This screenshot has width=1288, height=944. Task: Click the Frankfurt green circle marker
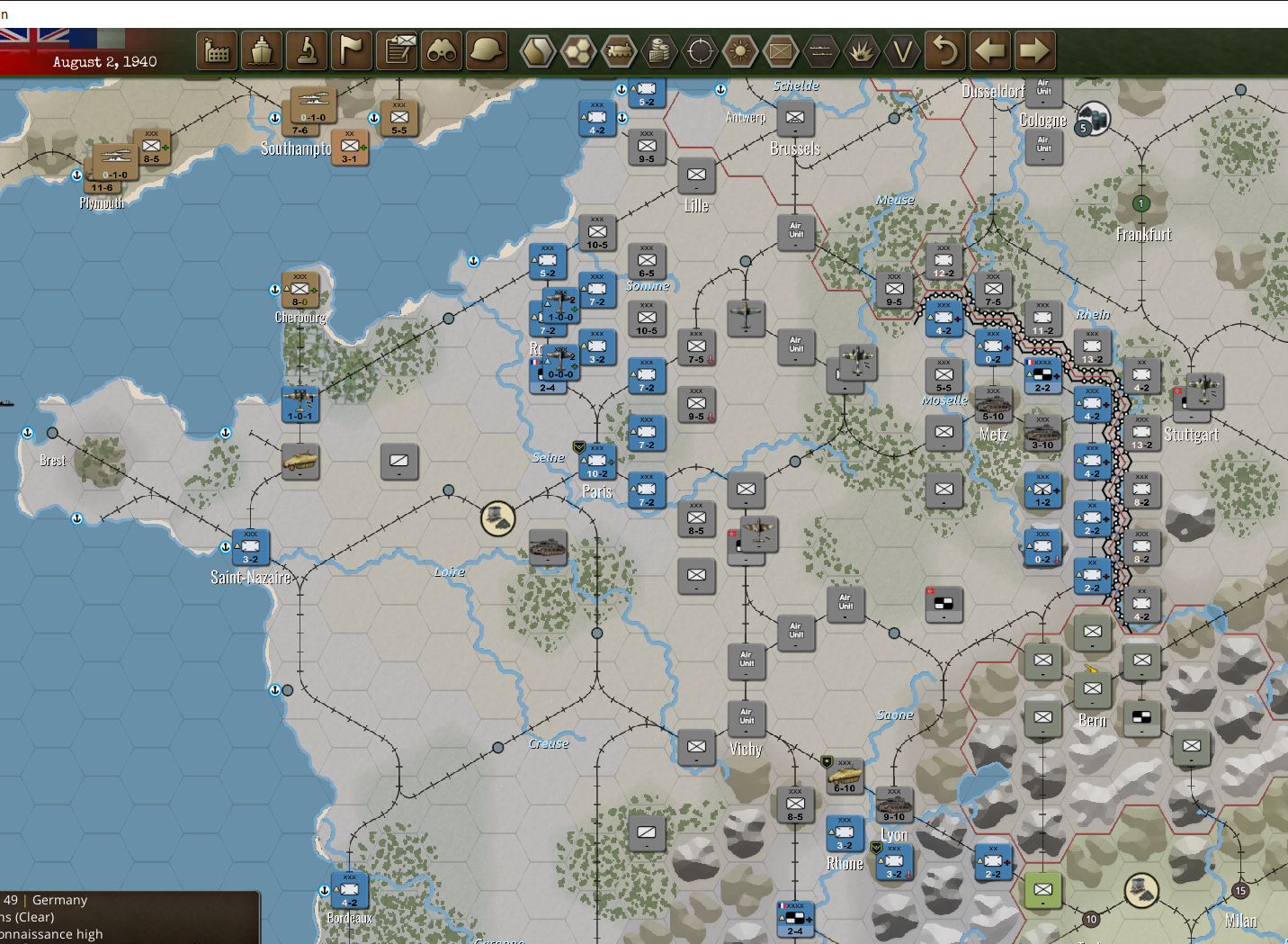pos(1141,203)
